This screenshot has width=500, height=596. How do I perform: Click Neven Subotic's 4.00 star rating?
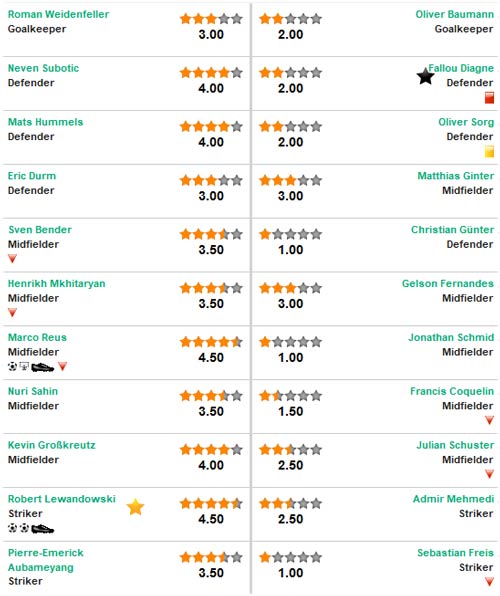tap(211, 73)
